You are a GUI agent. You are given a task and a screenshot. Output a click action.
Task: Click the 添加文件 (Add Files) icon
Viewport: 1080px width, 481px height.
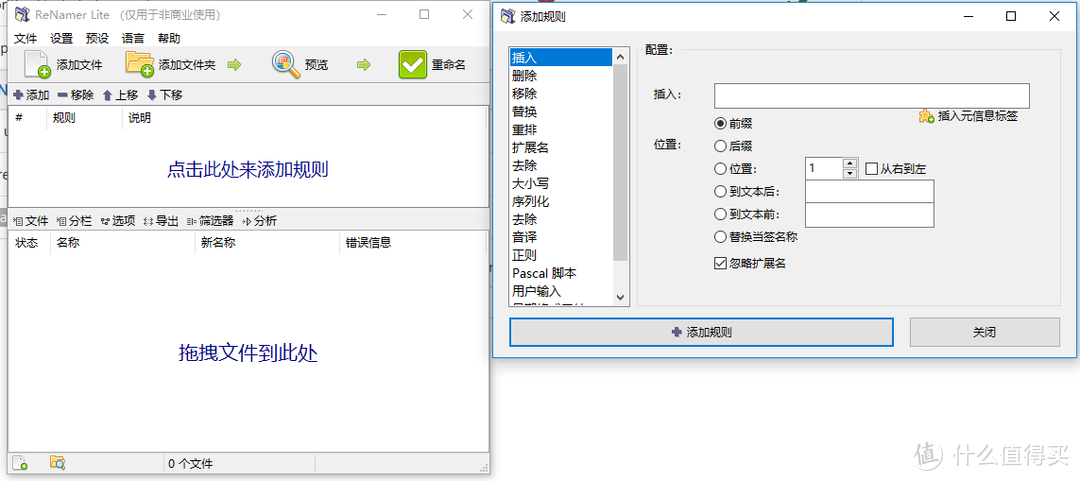38,64
